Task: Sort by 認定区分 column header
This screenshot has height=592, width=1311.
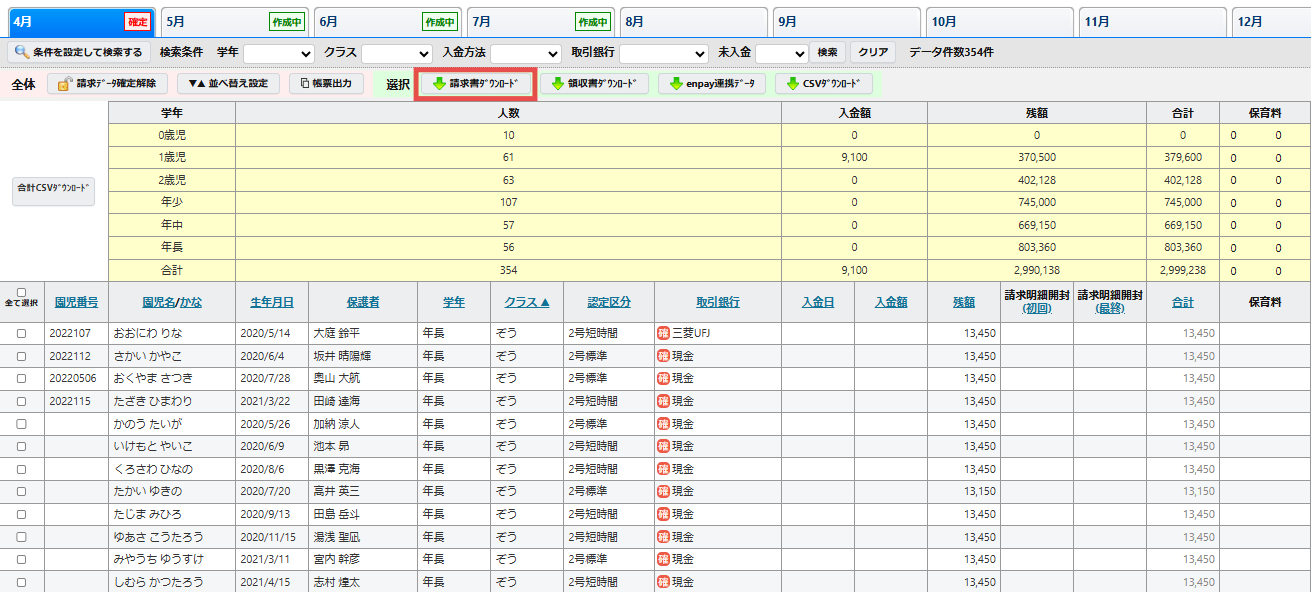Action: tap(608, 301)
